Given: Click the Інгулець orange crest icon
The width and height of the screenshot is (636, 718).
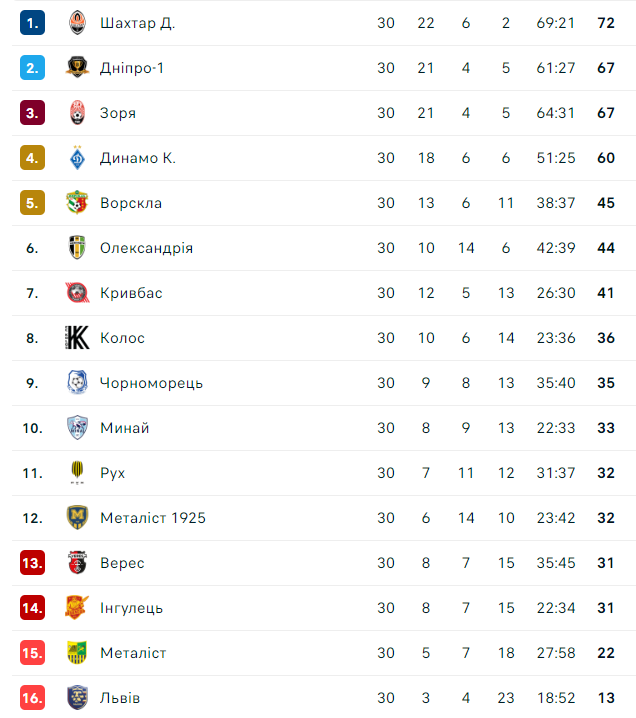Looking at the screenshot, I should pos(77,608).
